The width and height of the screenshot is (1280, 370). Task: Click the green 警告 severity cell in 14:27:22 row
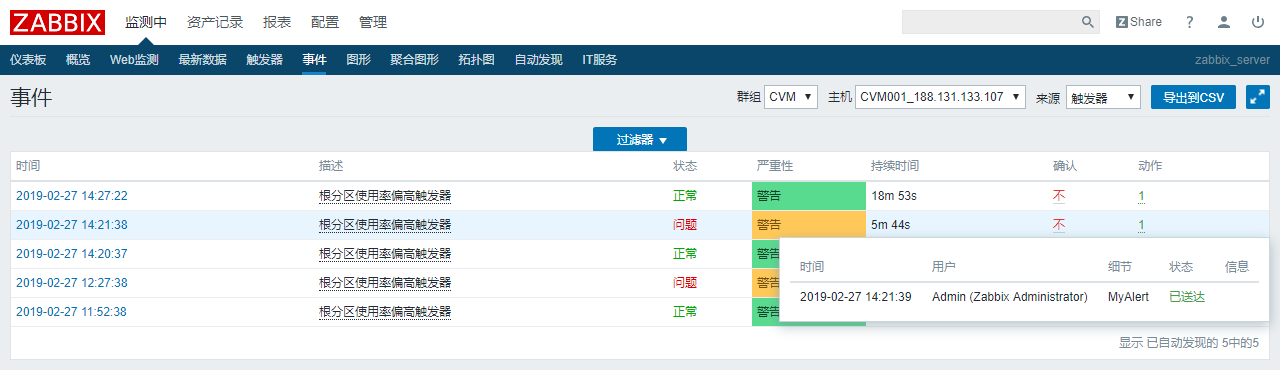coord(808,196)
